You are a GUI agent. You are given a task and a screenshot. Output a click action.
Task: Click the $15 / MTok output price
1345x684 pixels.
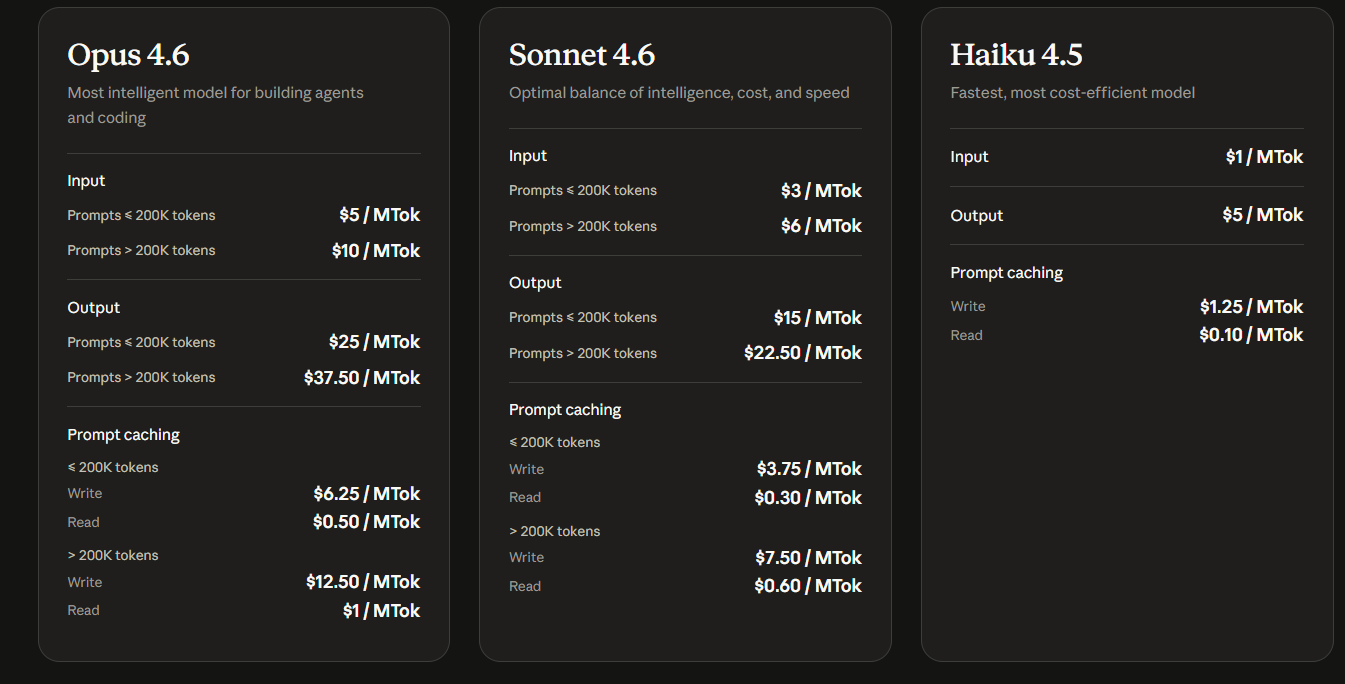click(818, 318)
